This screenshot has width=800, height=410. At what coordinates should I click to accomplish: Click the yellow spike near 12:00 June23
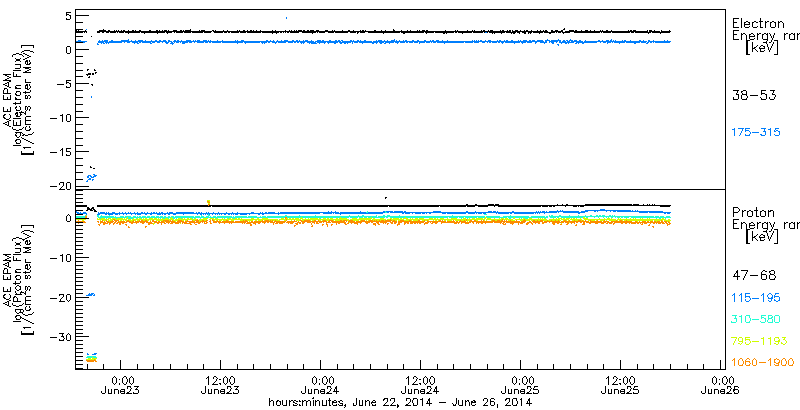click(x=208, y=202)
